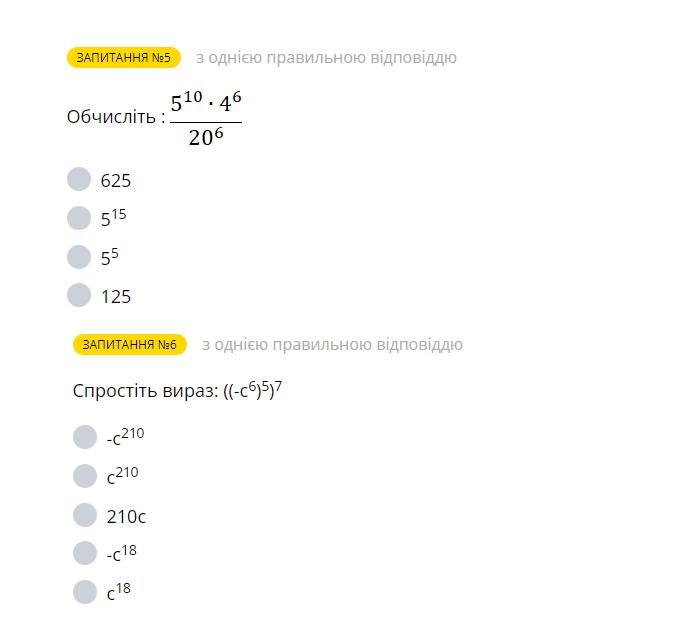This screenshot has width=687, height=622.
Task: Select answer 125 for question 5
Action: tap(79, 295)
